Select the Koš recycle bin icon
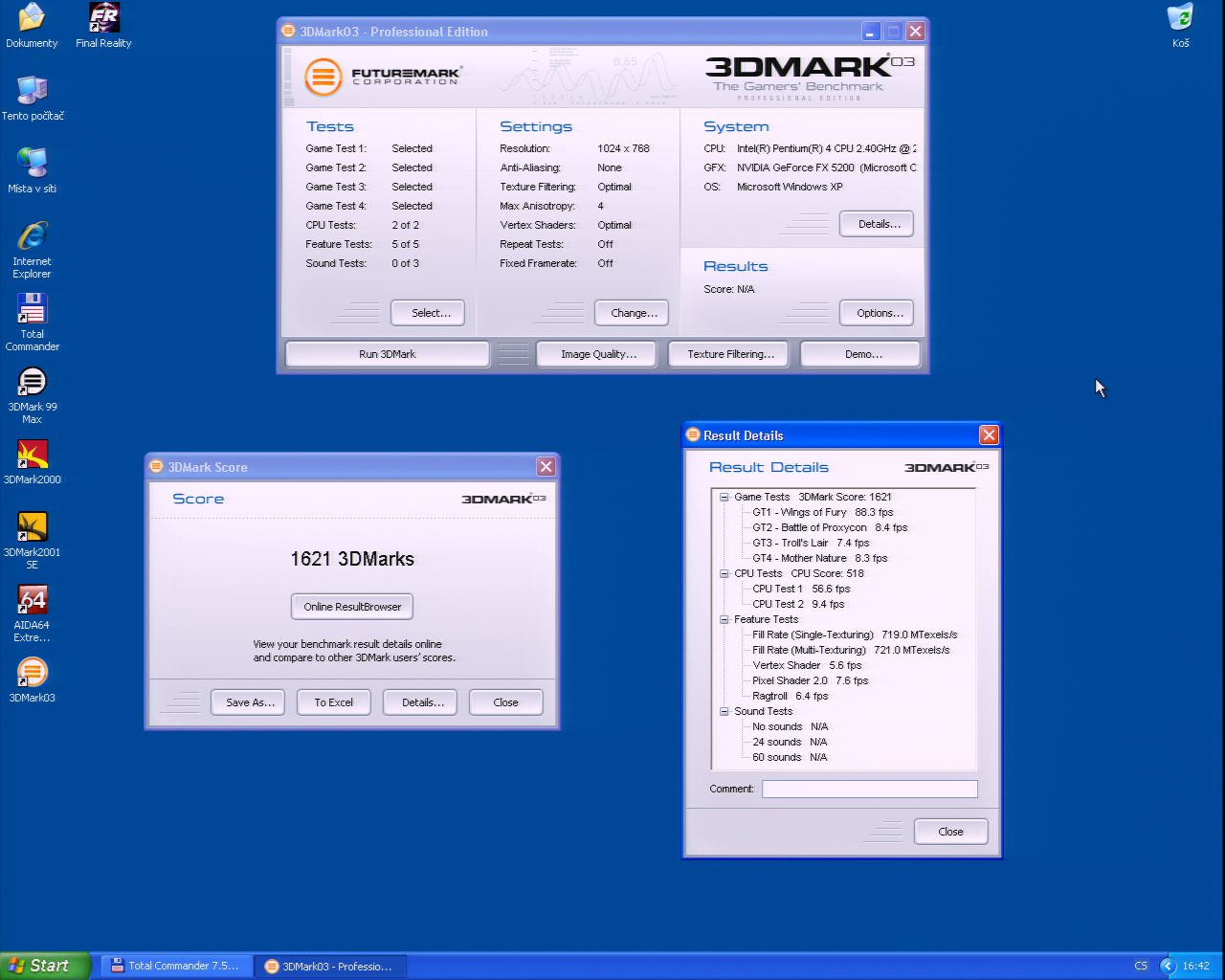This screenshot has height=980, width=1225. click(x=1181, y=26)
